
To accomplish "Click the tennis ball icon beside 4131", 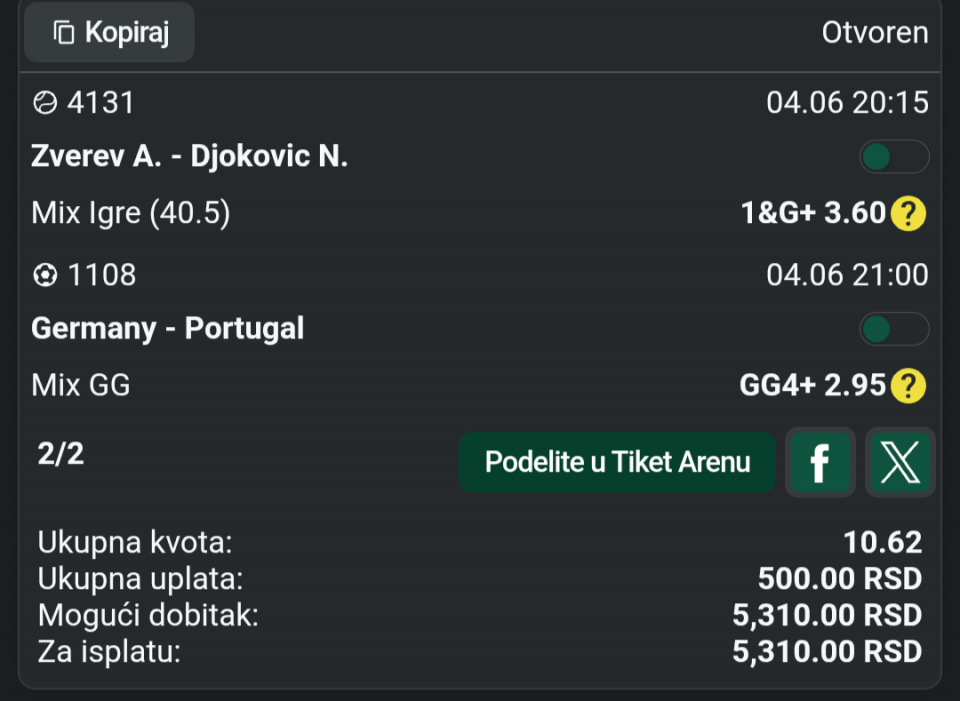I will click(x=45, y=103).
